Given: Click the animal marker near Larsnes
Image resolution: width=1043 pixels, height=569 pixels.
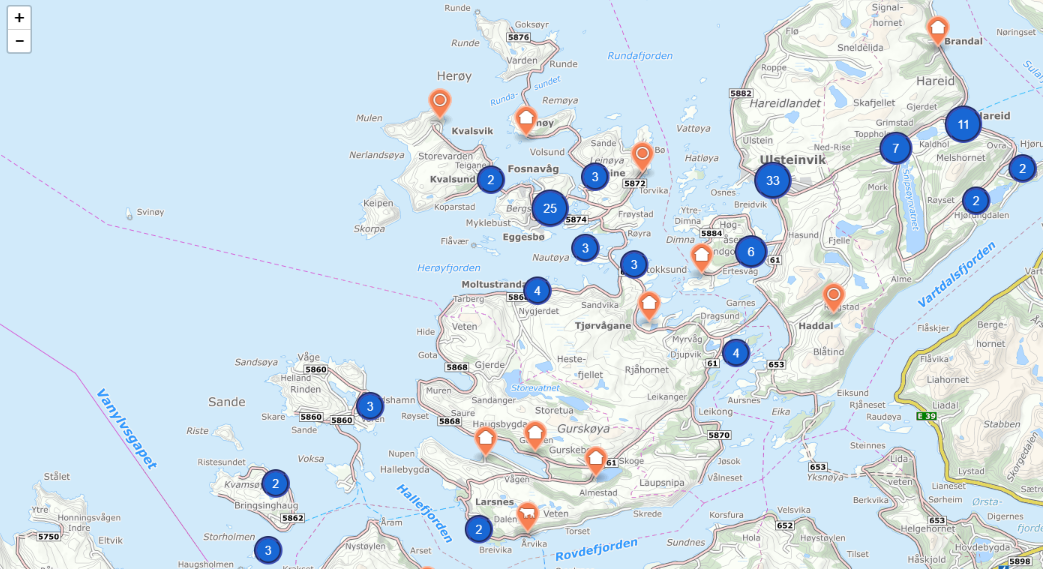Looking at the screenshot, I should coord(527,515).
